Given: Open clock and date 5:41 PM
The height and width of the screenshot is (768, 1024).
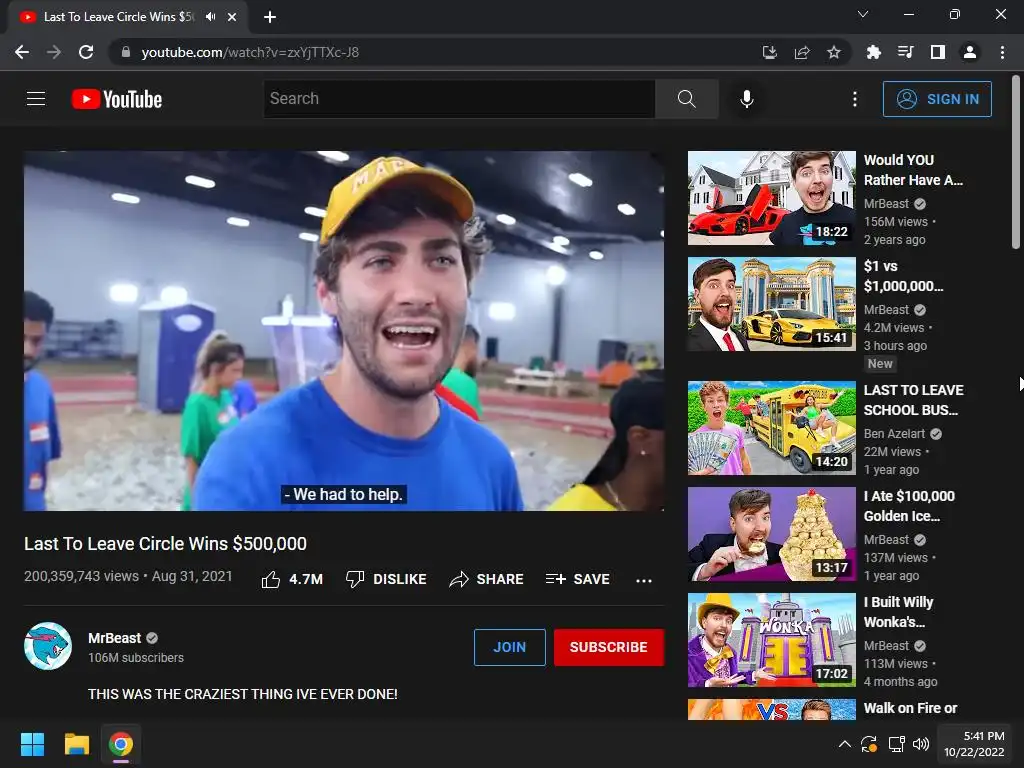Looking at the screenshot, I should point(974,744).
